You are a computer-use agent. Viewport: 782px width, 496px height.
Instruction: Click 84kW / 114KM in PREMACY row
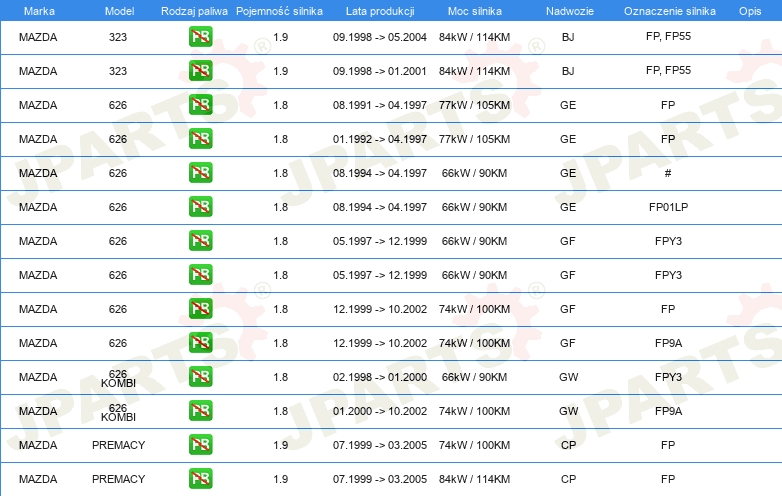(x=474, y=479)
